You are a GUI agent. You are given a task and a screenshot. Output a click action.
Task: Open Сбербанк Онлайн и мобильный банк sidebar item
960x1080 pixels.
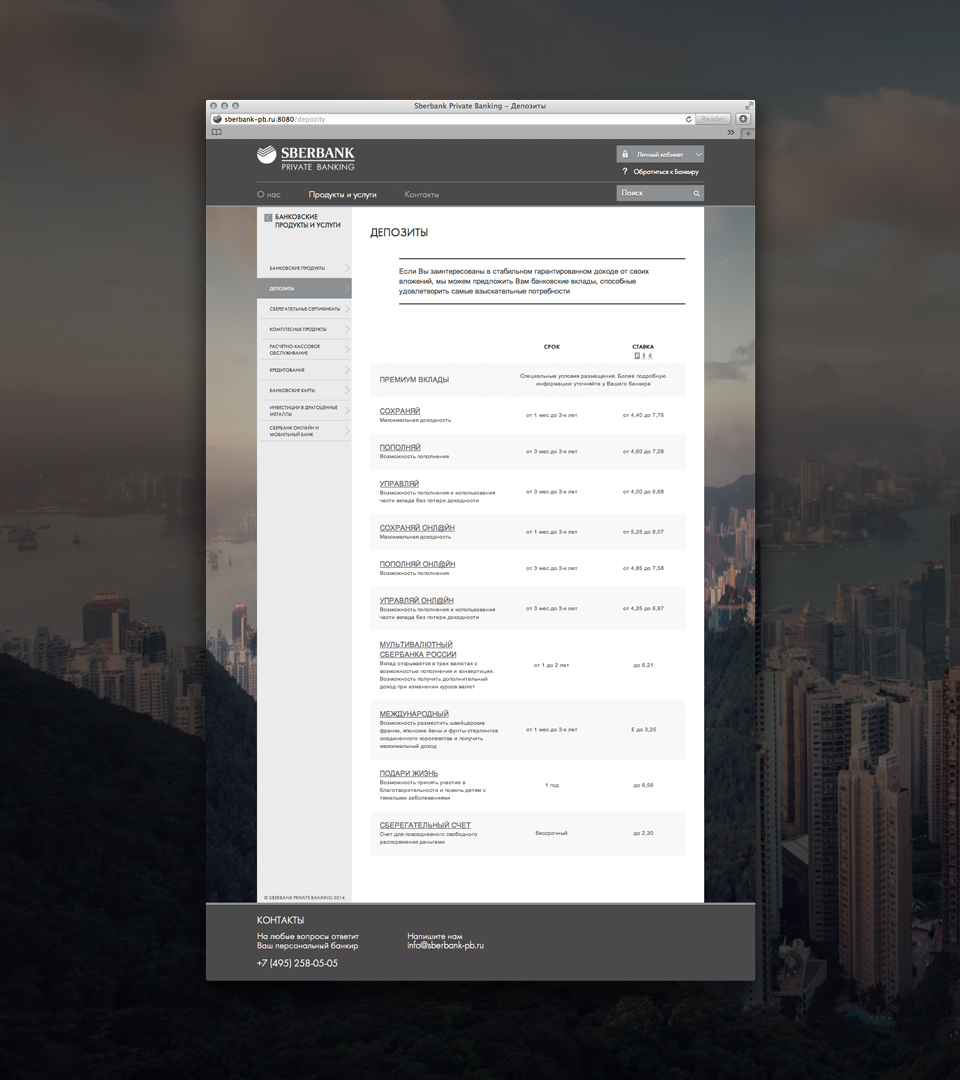tap(304, 431)
